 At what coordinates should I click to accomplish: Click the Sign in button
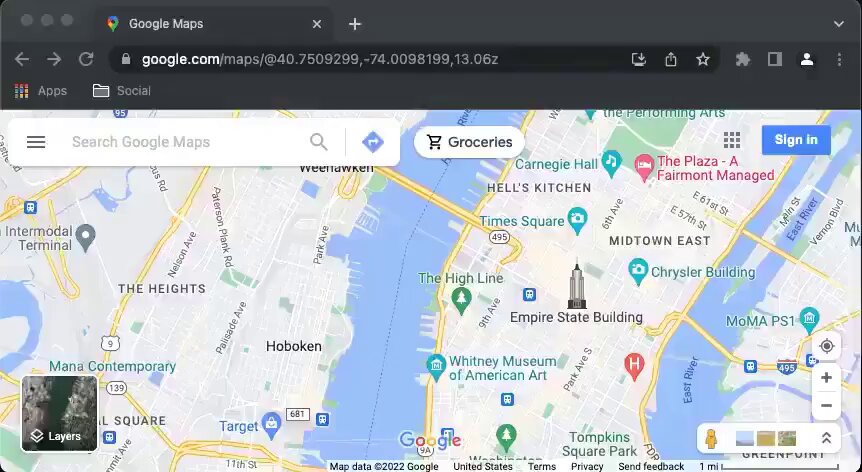coord(795,140)
